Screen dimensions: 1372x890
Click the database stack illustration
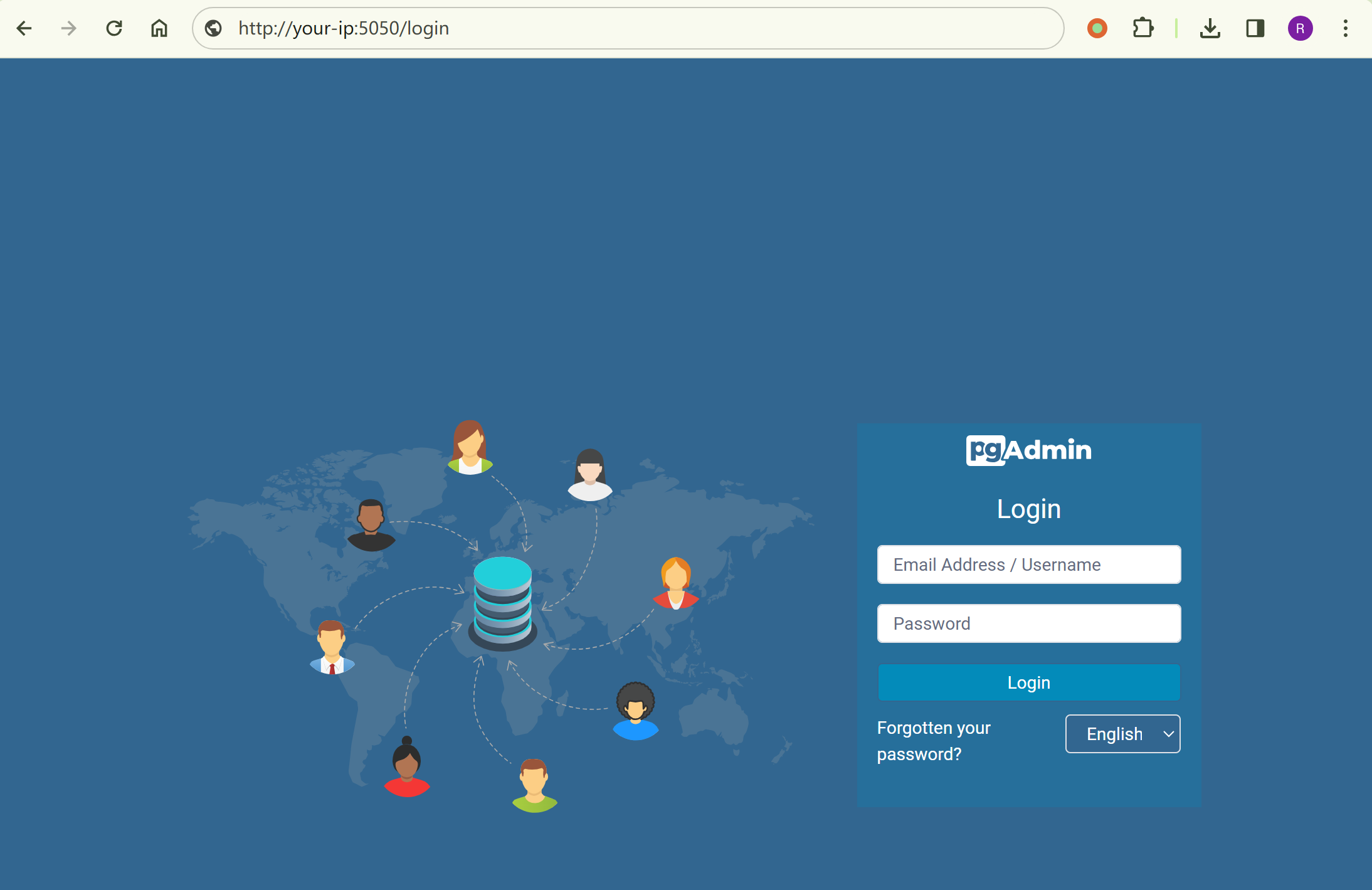click(x=502, y=603)
